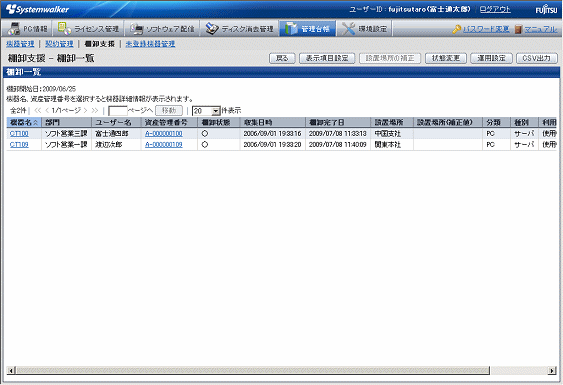This screenshot has height=385, width=563.
Task: Click the ログアウト link
Action: coord(495,9)
